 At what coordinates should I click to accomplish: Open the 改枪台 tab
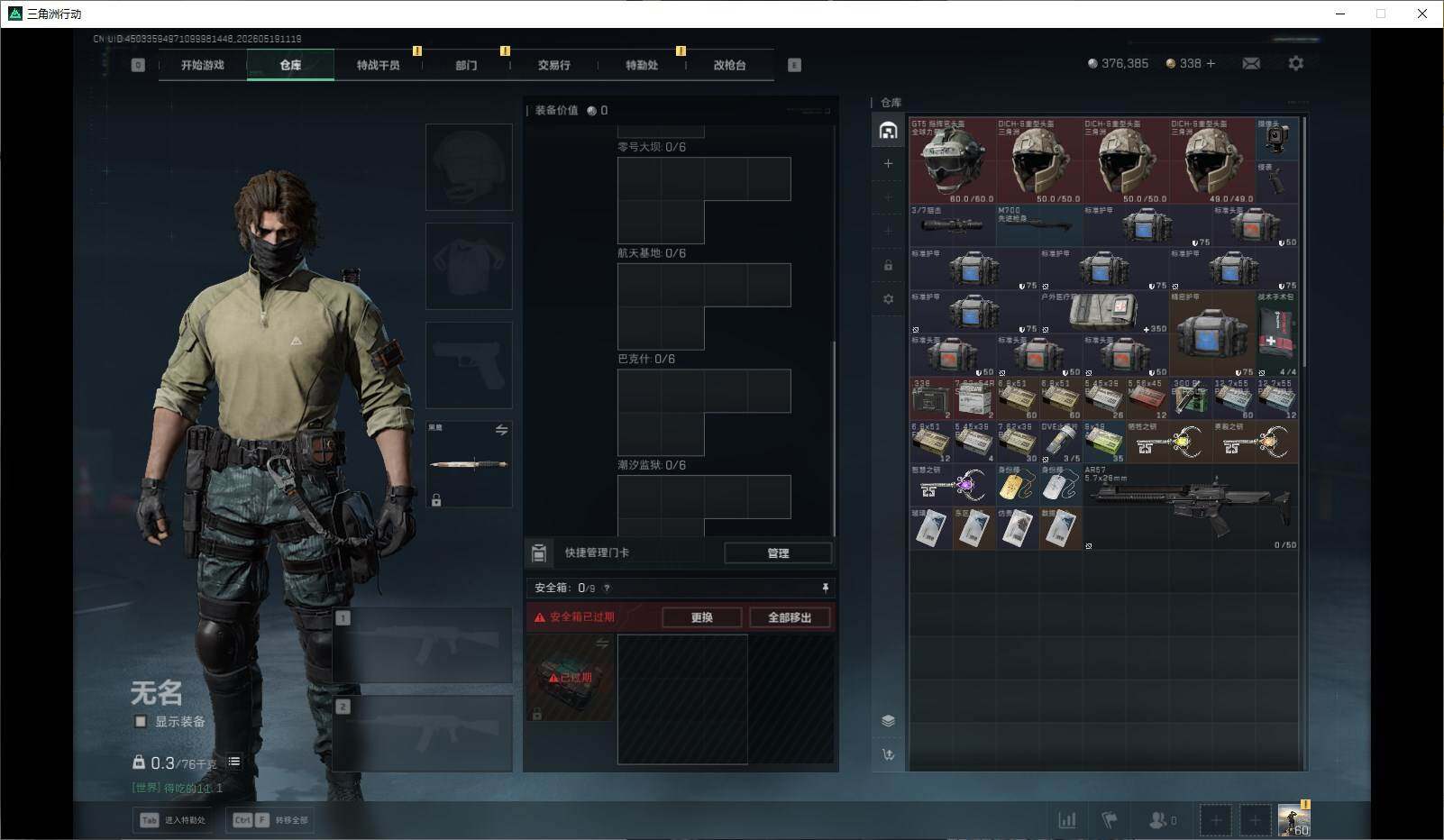point(729,65)
